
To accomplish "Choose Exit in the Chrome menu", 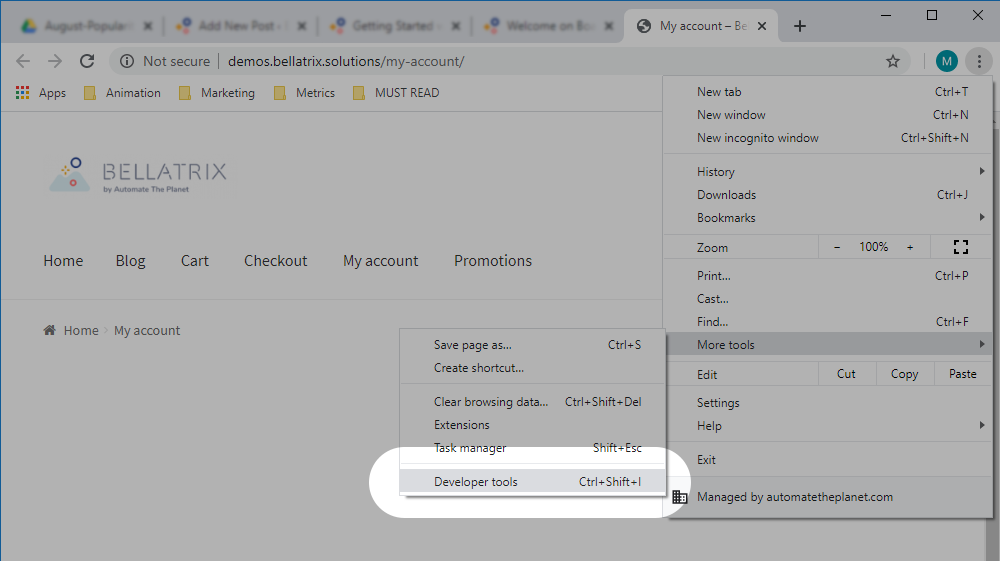I will pyautogui.click(x=828, y=459).
